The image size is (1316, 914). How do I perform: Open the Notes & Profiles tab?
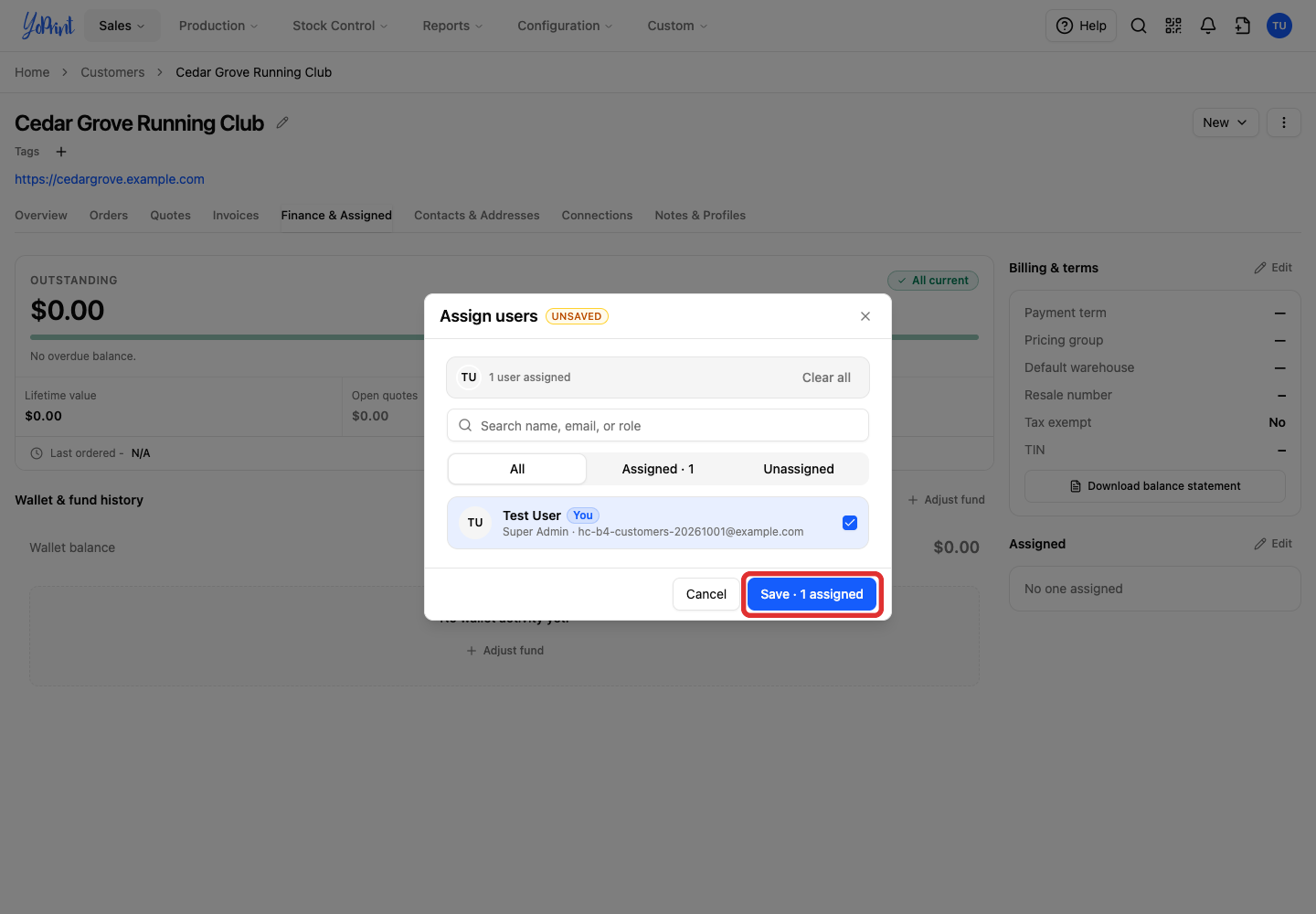[x=700, y=216]
